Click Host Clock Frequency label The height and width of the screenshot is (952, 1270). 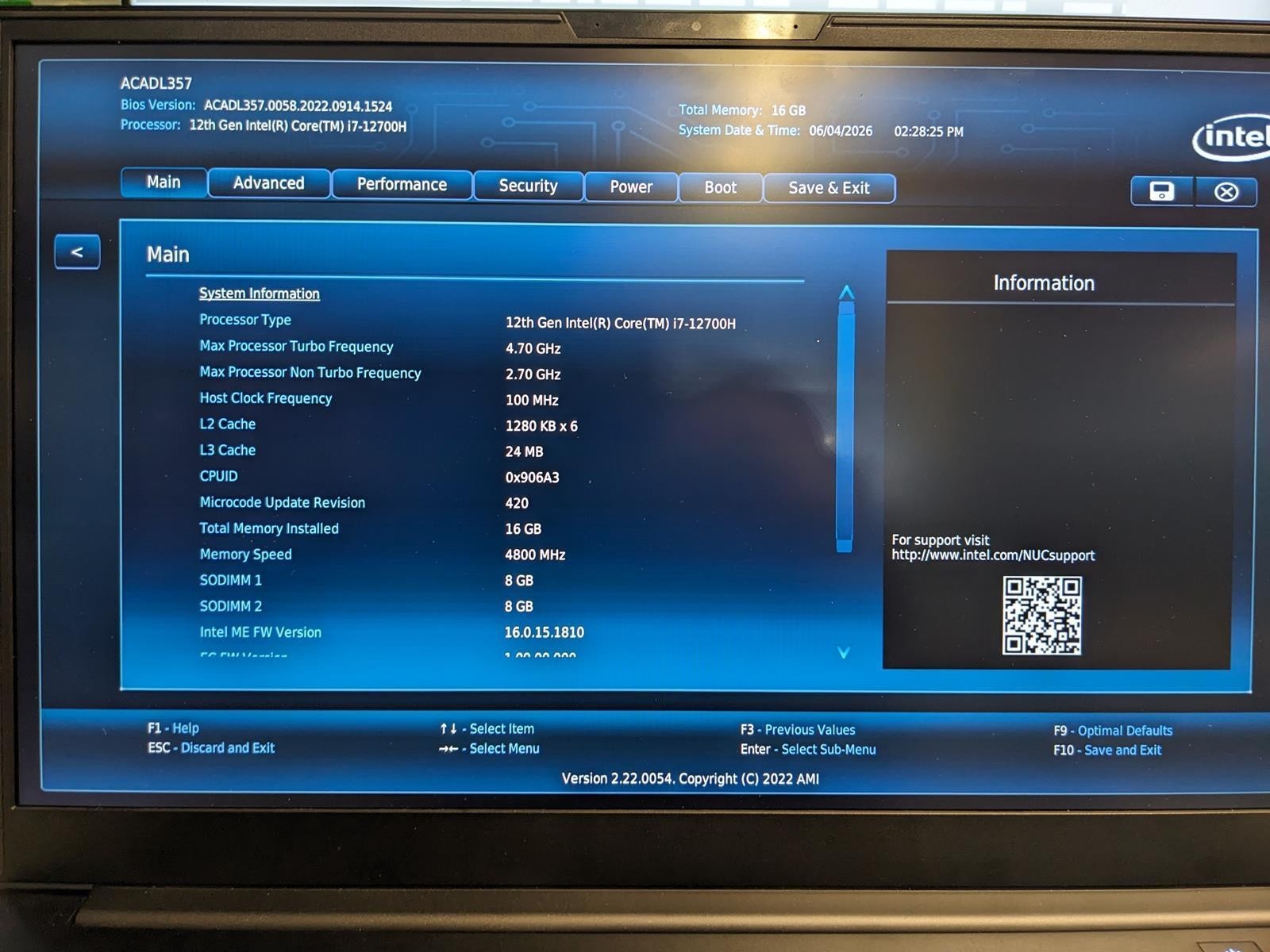266,398
